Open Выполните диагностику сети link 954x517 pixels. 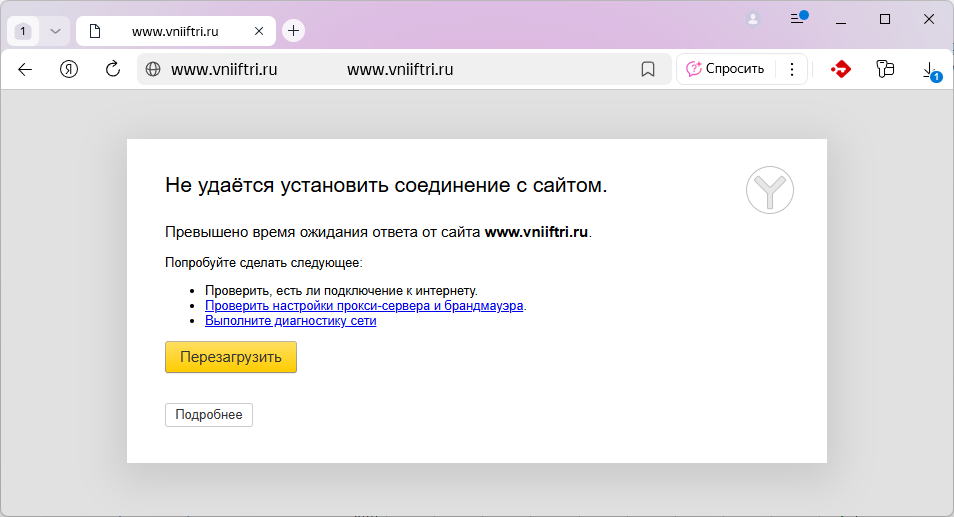tap(290, 321)
